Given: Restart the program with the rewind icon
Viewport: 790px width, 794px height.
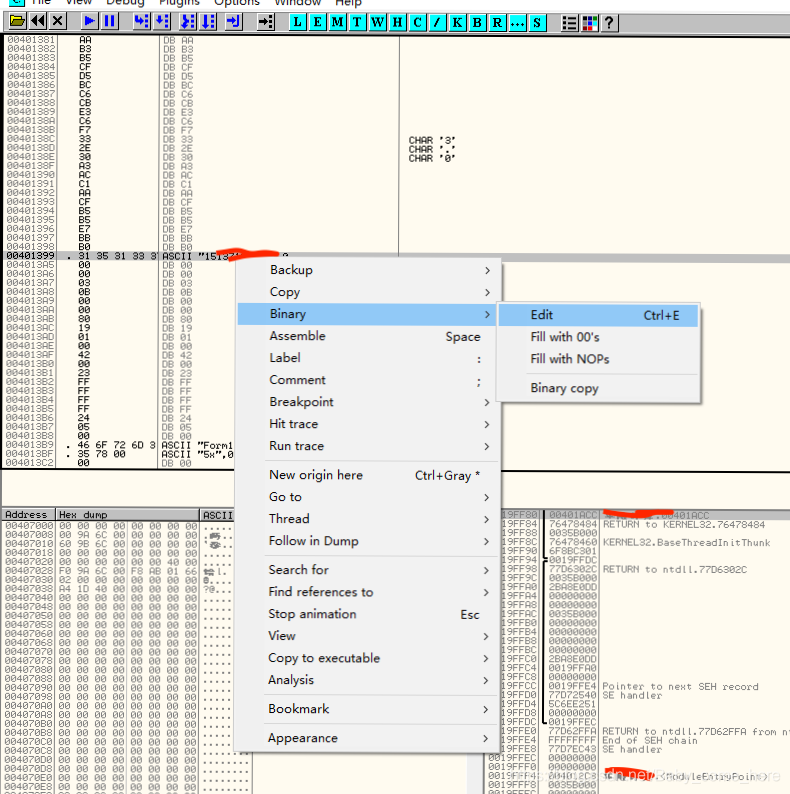Looking at the screenshot, I should pos(38,21).
